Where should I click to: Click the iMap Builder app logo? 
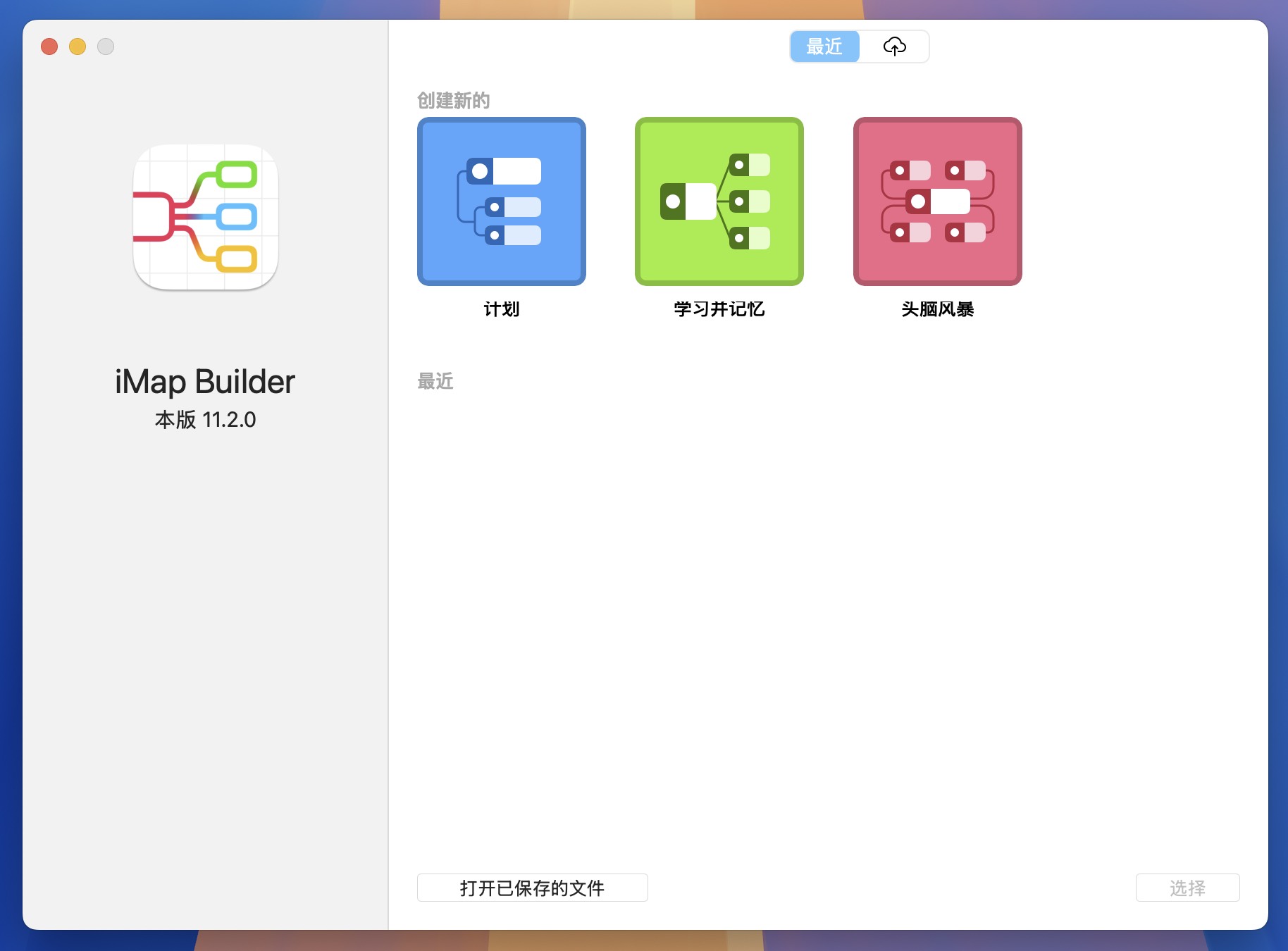[205, 217]
